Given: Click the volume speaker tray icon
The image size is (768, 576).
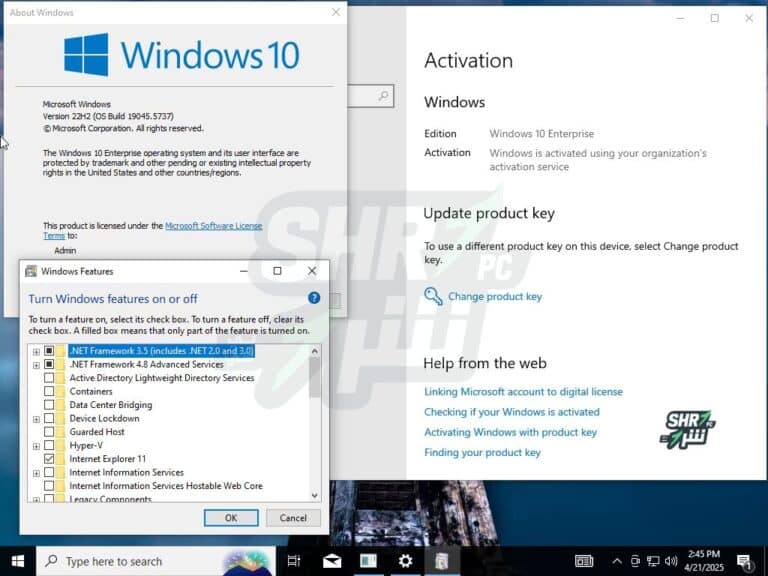Looking at the screenshot, I should point(671,561).
